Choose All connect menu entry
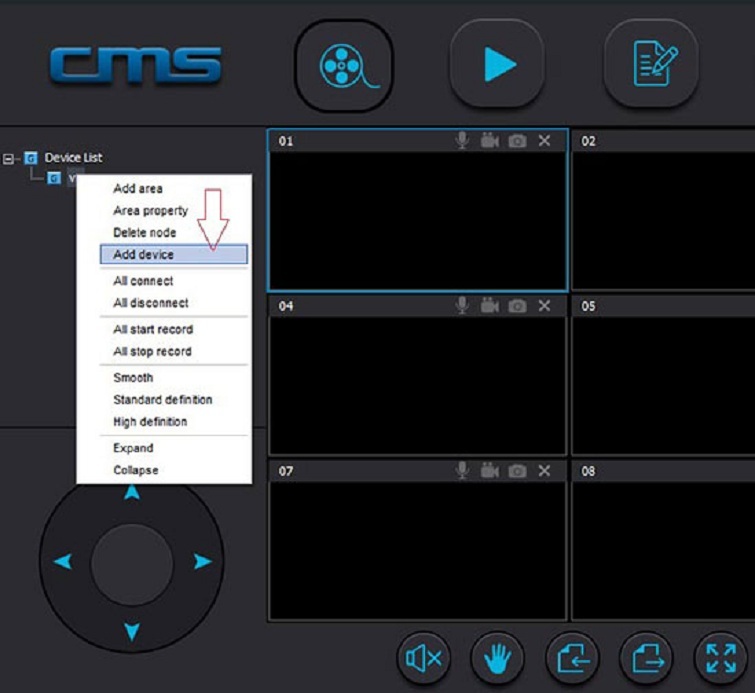 pos(143,281)
